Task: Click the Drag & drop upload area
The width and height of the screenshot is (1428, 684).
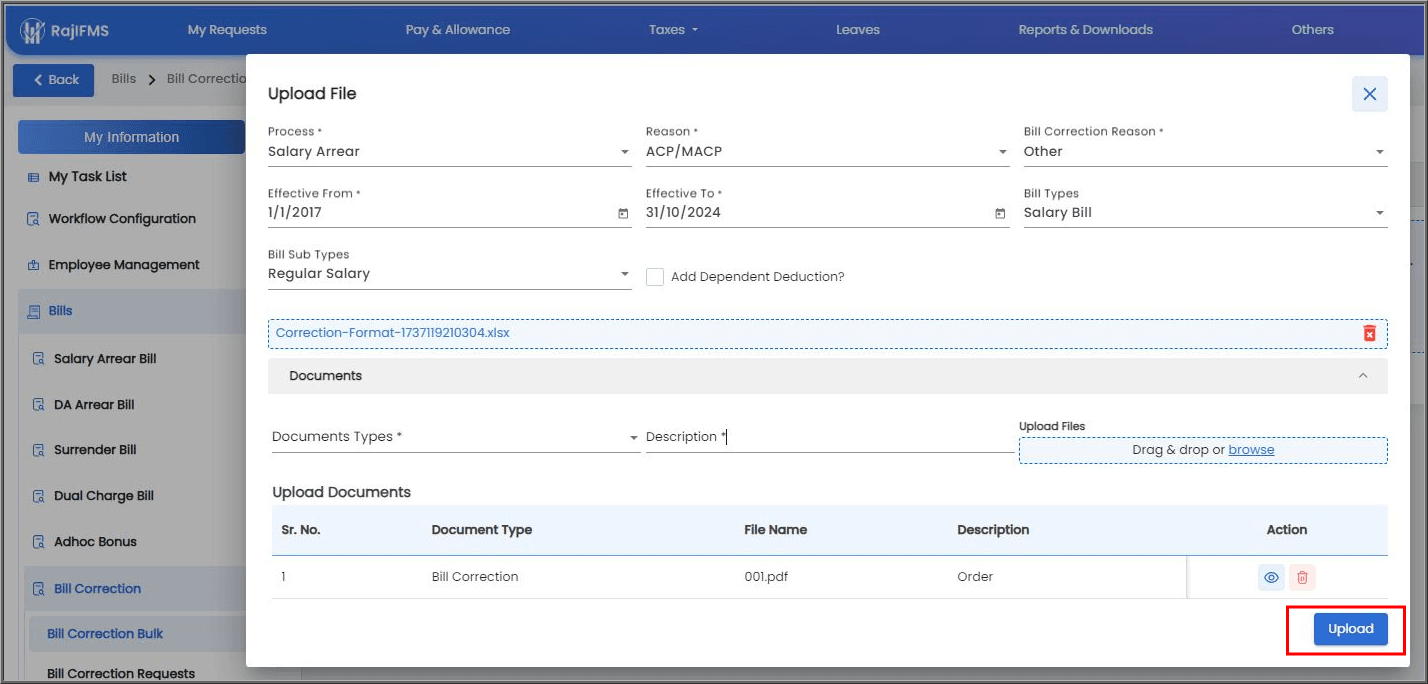Action: click(1203, 450)
